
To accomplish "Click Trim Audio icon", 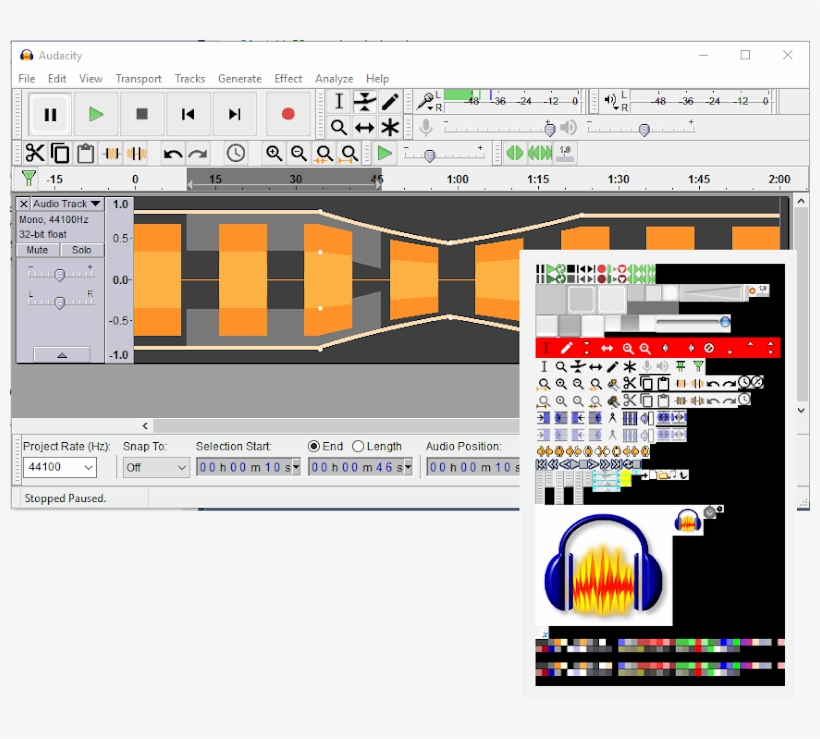I will (x=111, y=153).
